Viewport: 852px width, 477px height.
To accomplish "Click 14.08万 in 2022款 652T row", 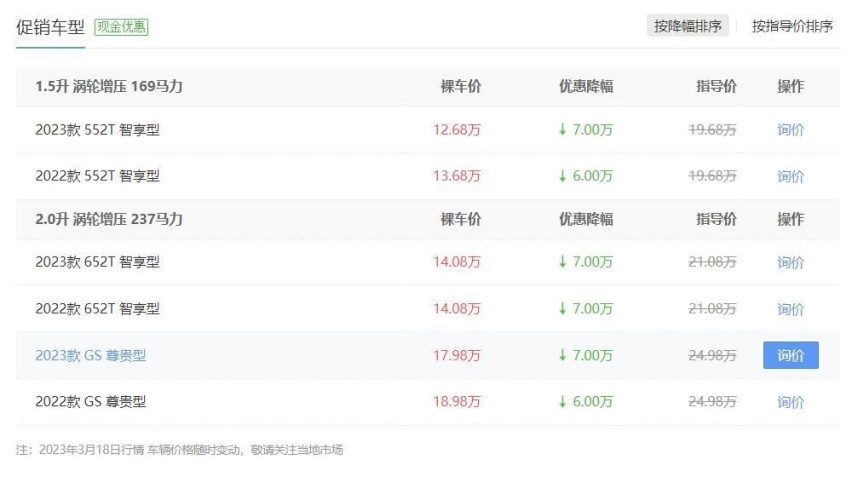I will click(456, 309).
